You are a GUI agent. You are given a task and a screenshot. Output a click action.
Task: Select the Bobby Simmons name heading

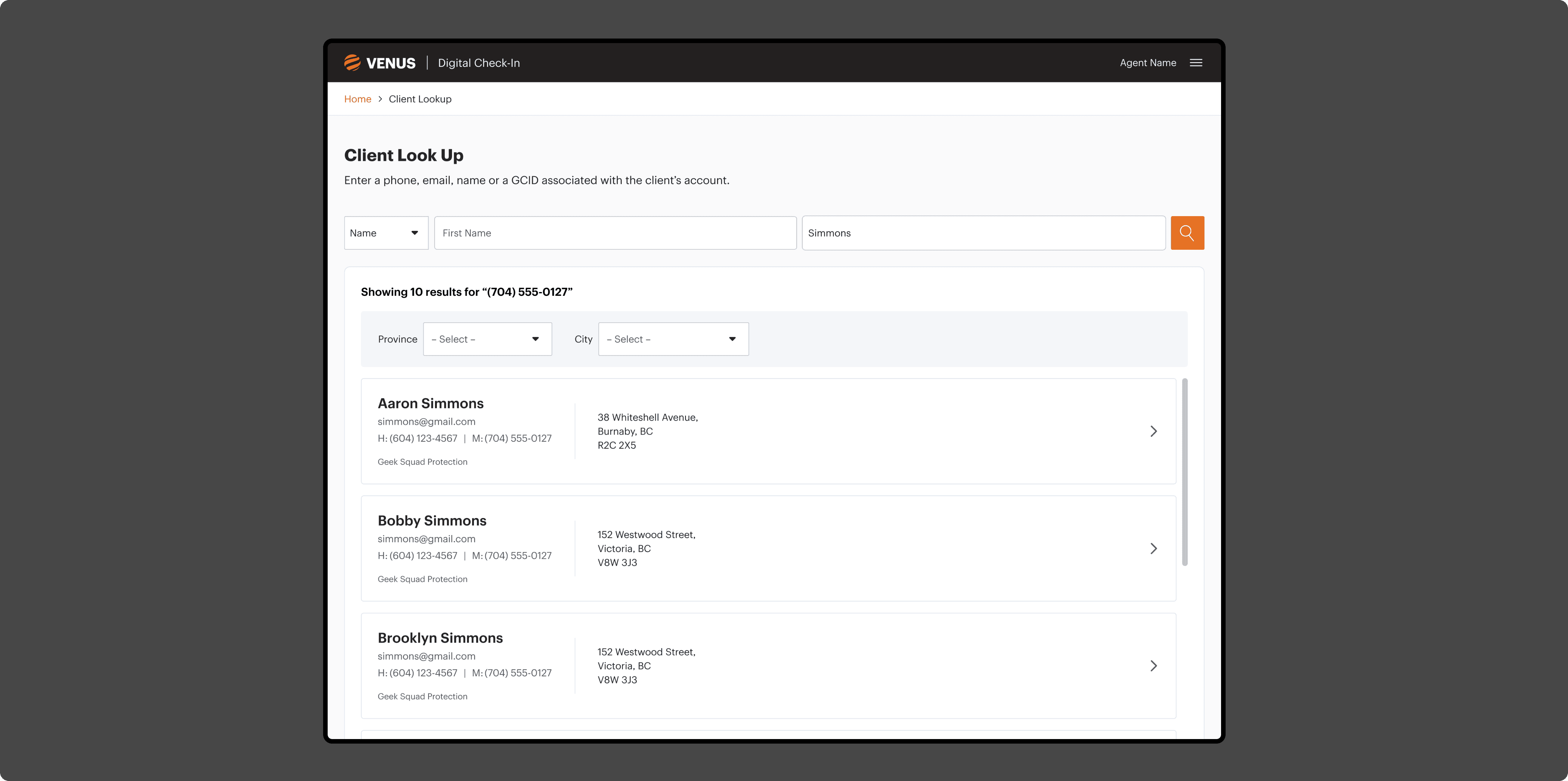(432, 520)
